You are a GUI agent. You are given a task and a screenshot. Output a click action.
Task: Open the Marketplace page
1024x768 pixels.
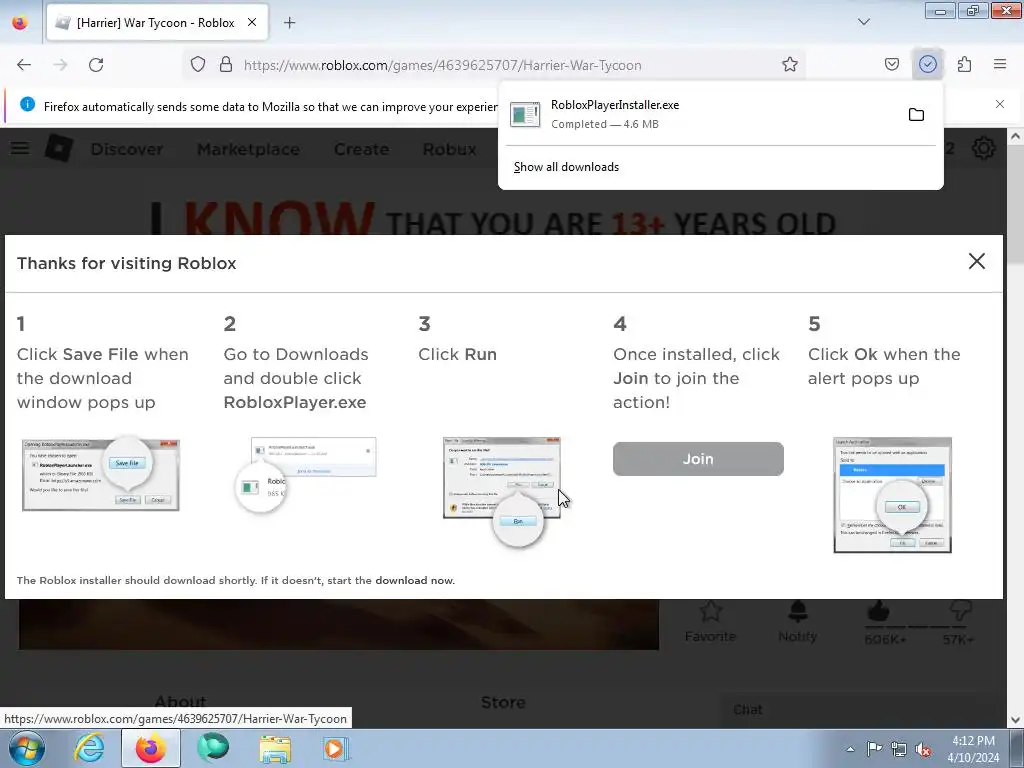248,150
